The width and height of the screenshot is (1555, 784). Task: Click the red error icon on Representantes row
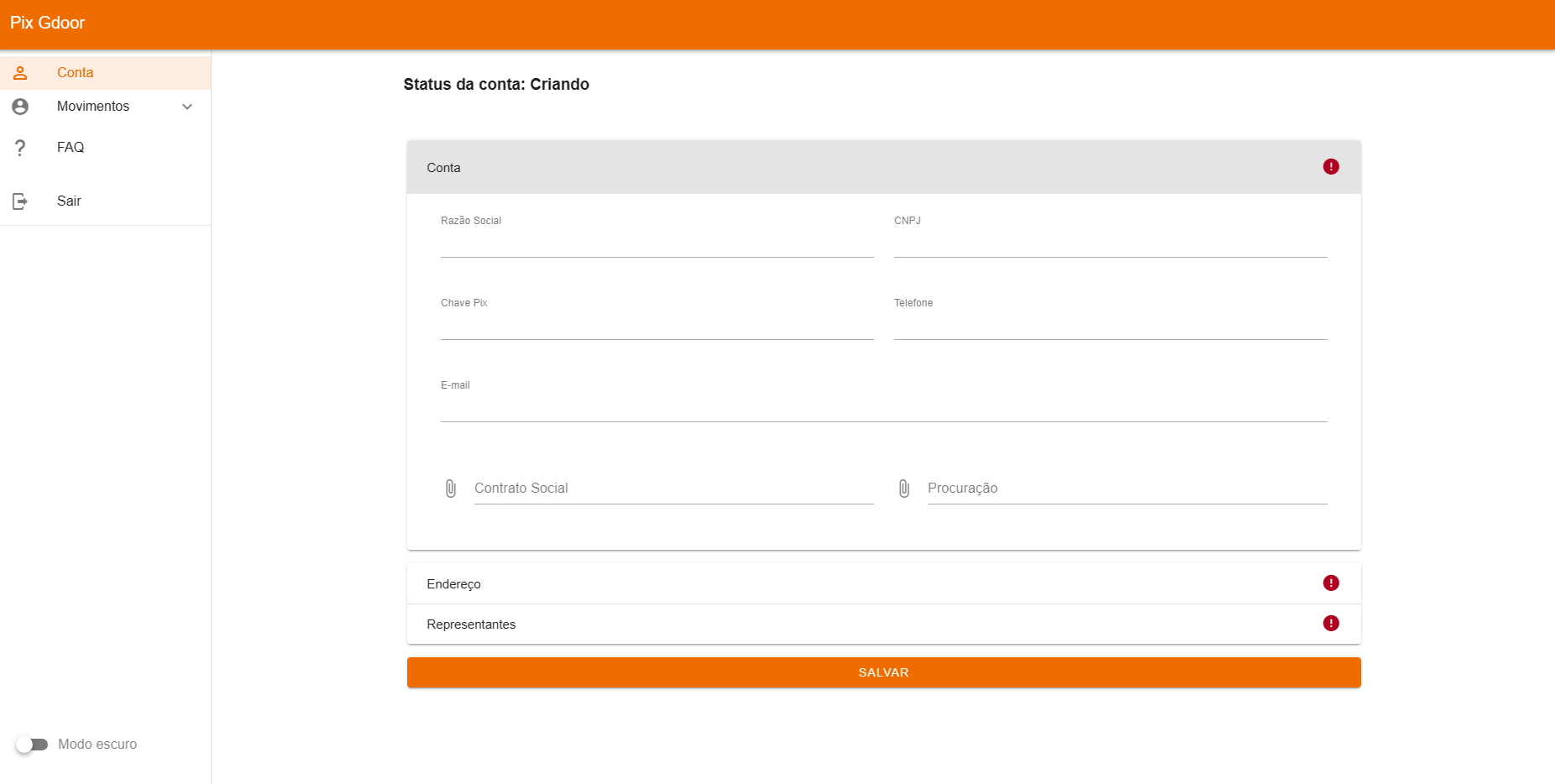[x=1331, y=624]
